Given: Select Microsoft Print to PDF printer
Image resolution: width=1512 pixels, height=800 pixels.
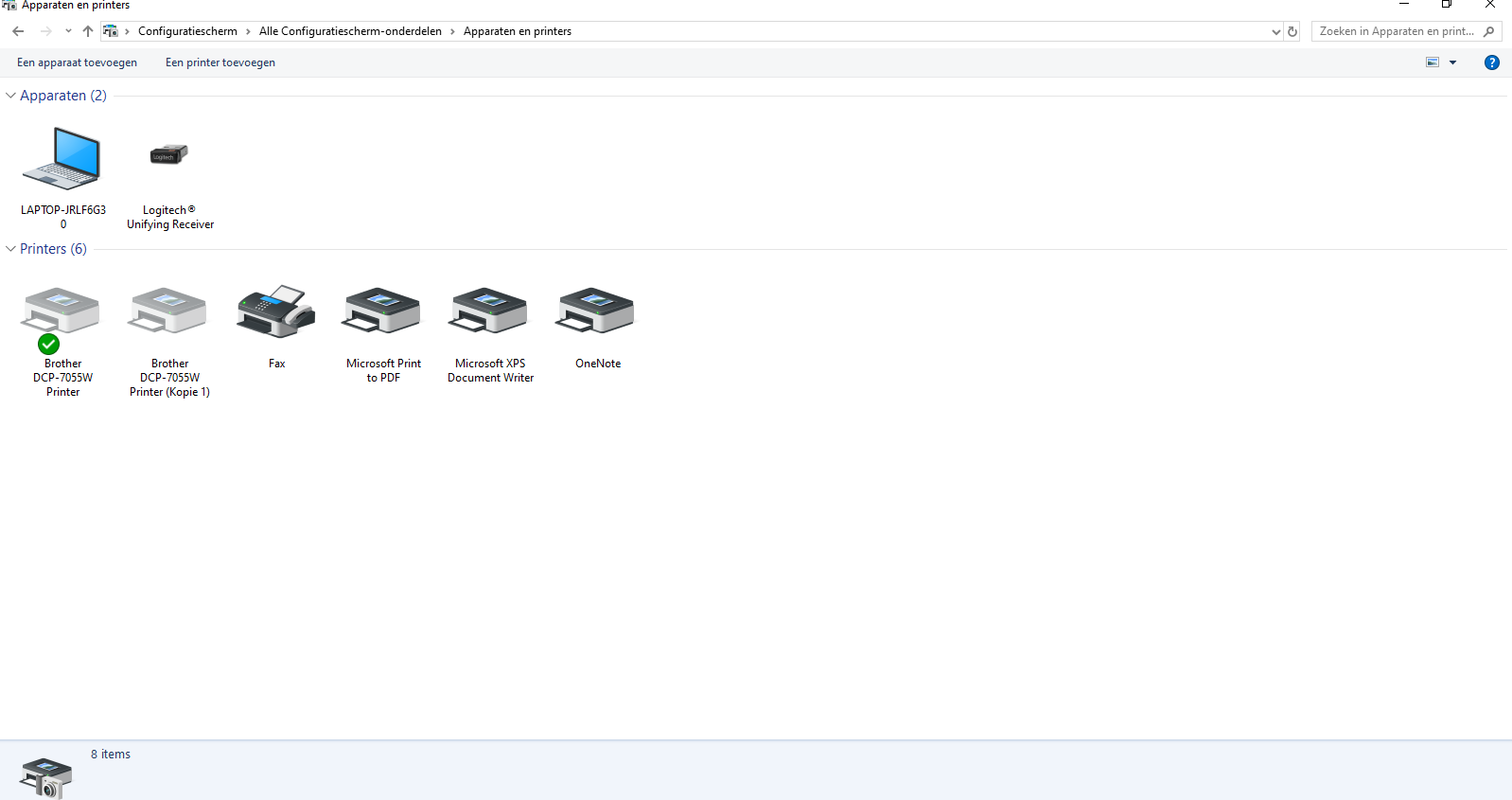Looking at the screenshot, I should click(383, 311).
